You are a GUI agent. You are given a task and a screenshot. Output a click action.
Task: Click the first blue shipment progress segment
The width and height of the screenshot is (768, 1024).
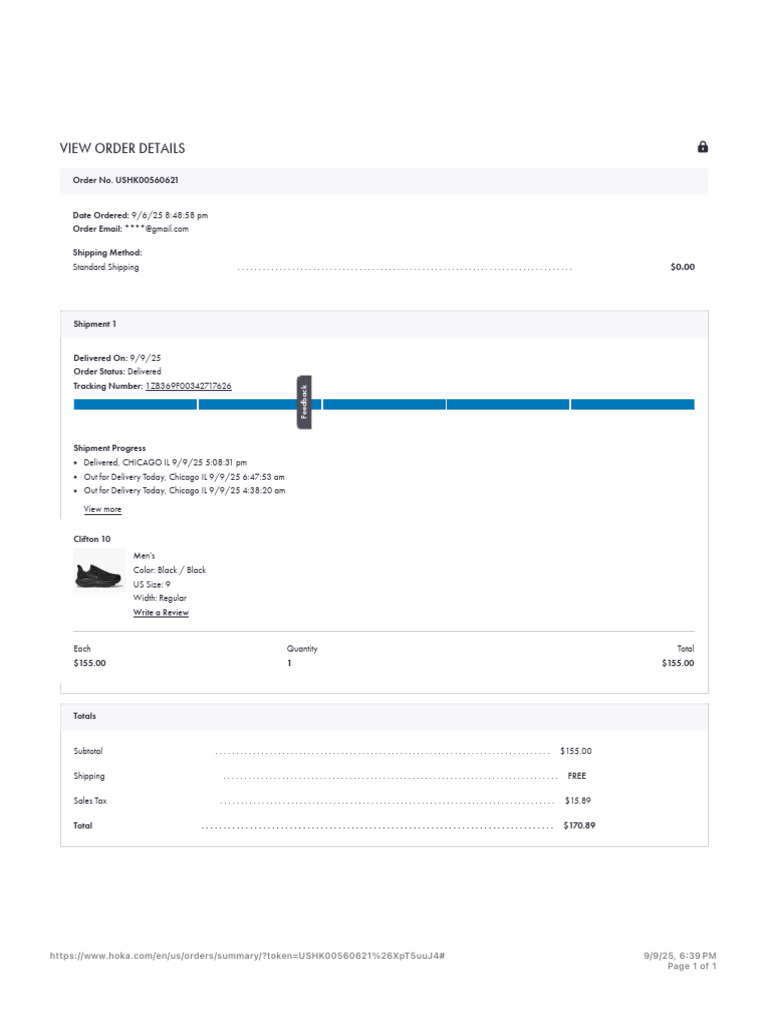(x=135, y=405)
